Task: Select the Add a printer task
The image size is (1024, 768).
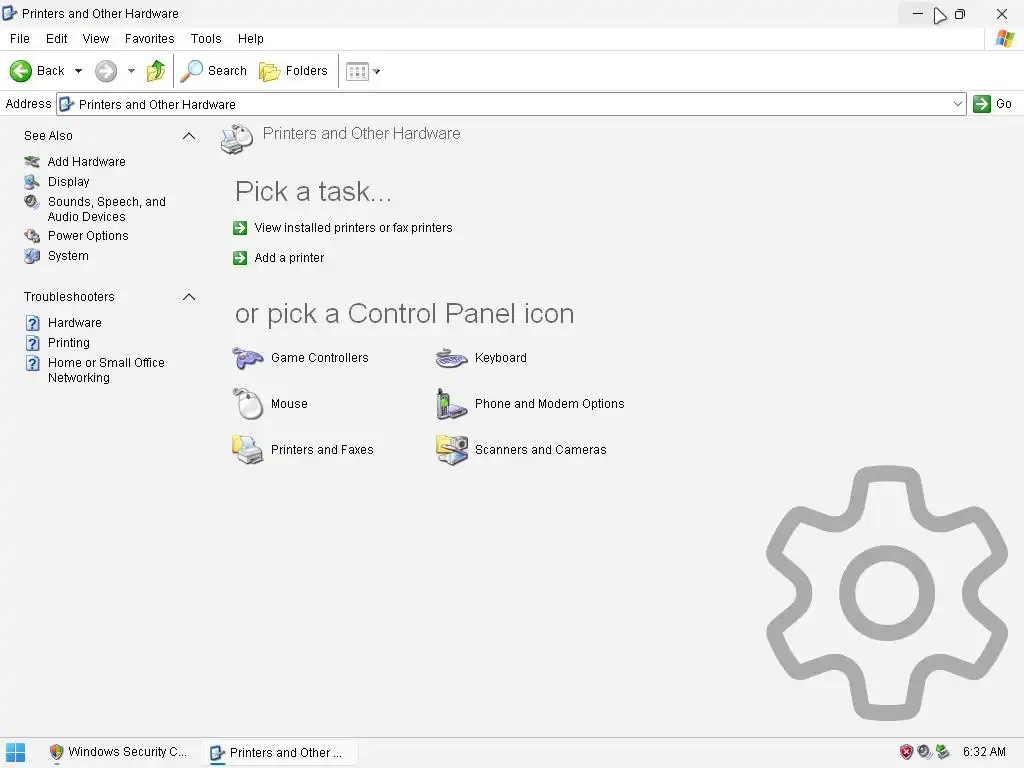Action: coord(289,258)
